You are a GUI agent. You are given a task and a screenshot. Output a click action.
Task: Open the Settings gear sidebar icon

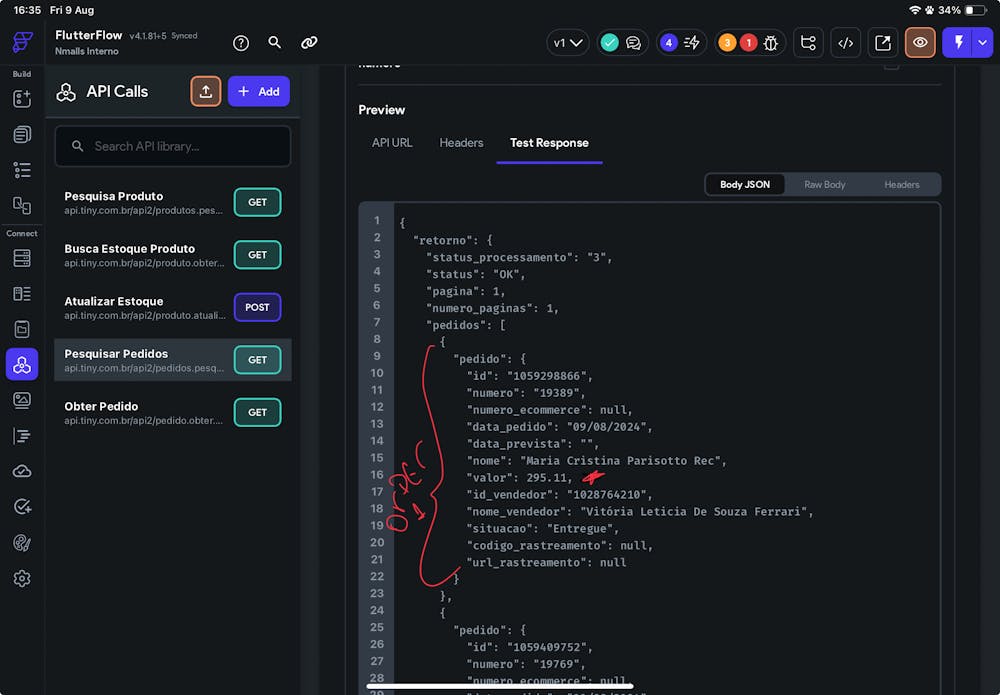[22, 578]
